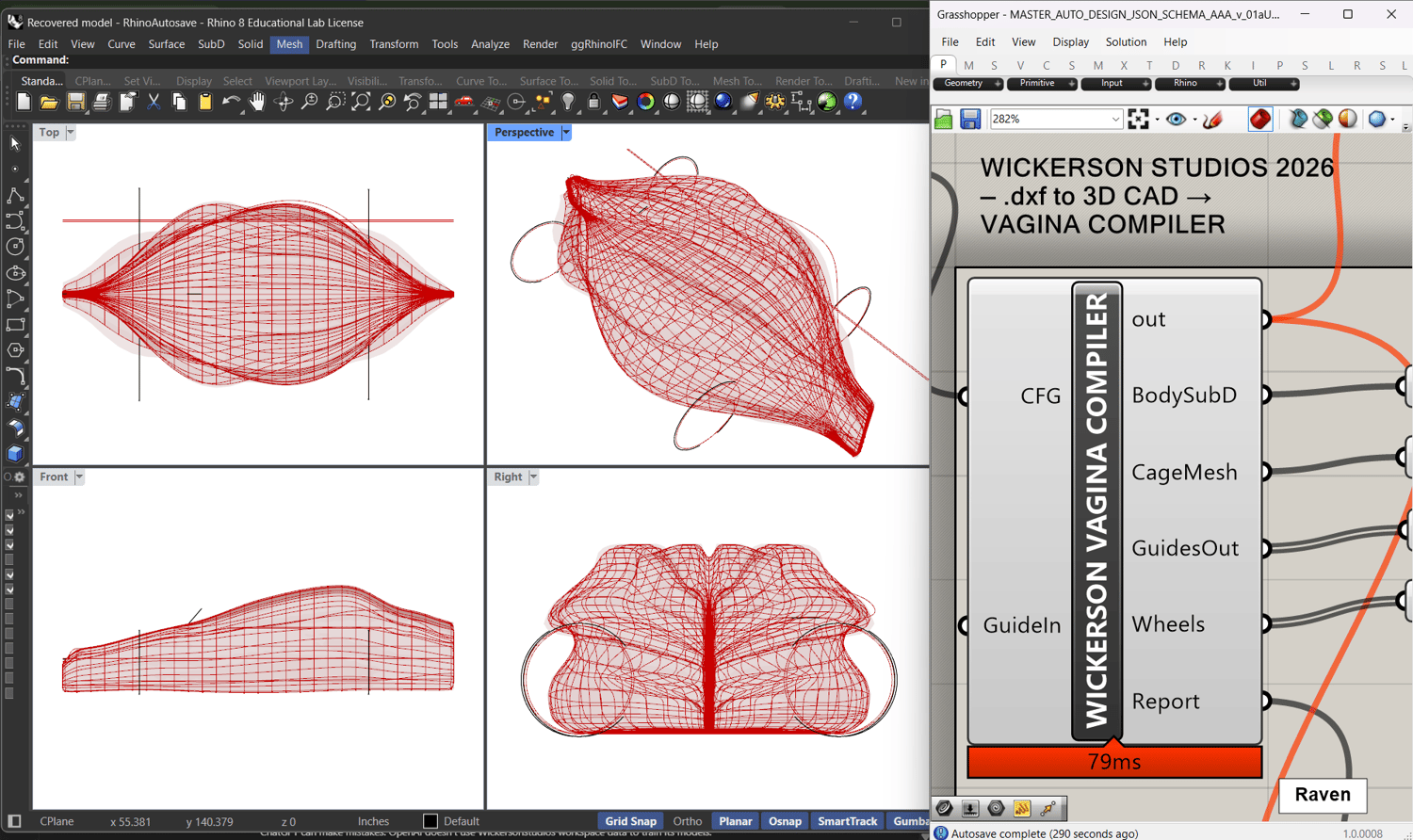The height and width of the screenshot is (840, 1413).
Task: Click the padlock Lock objects icon
Action: tap(593, 102)
